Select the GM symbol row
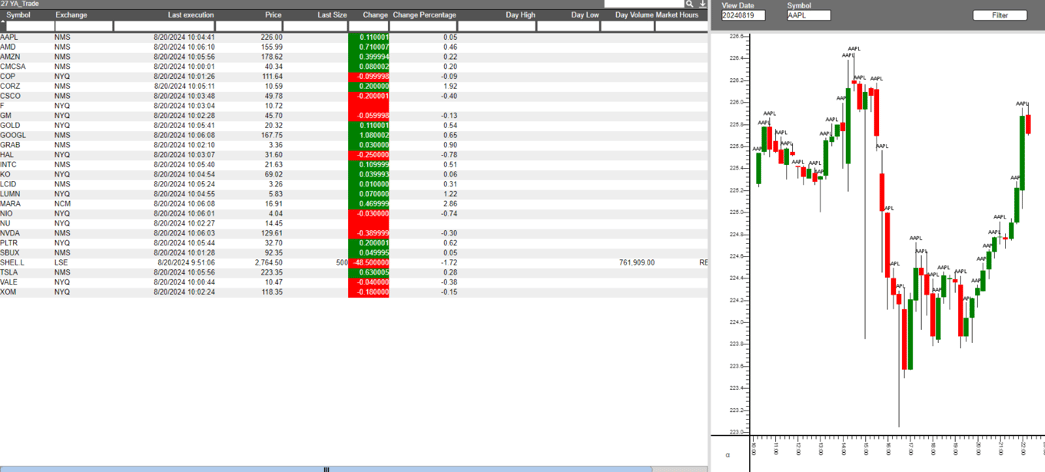 pos(353,116)
